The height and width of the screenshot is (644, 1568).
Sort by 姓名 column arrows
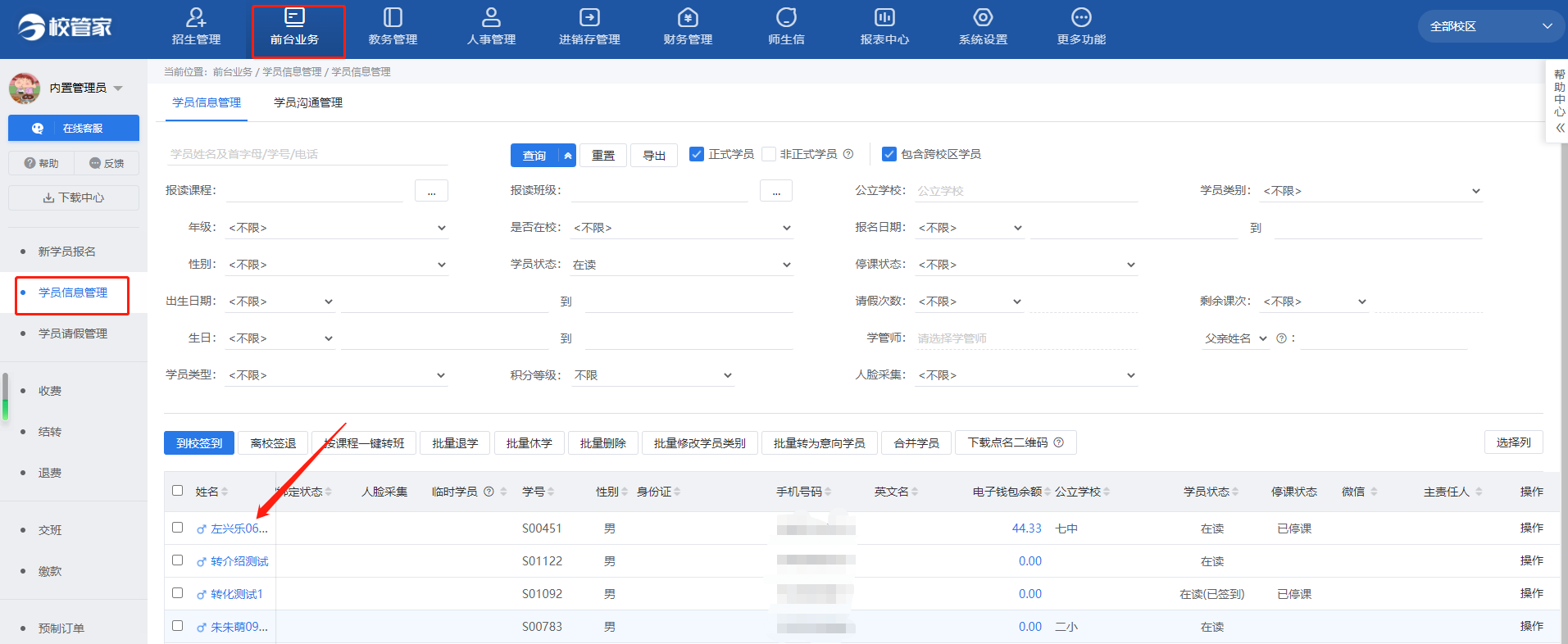pos(225,492)
